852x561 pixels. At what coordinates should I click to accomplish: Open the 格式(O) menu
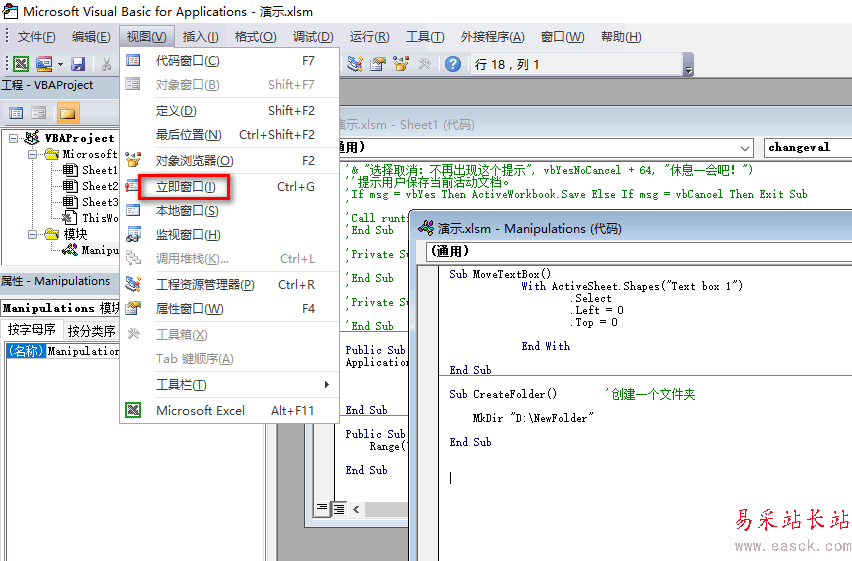point(255,36)
